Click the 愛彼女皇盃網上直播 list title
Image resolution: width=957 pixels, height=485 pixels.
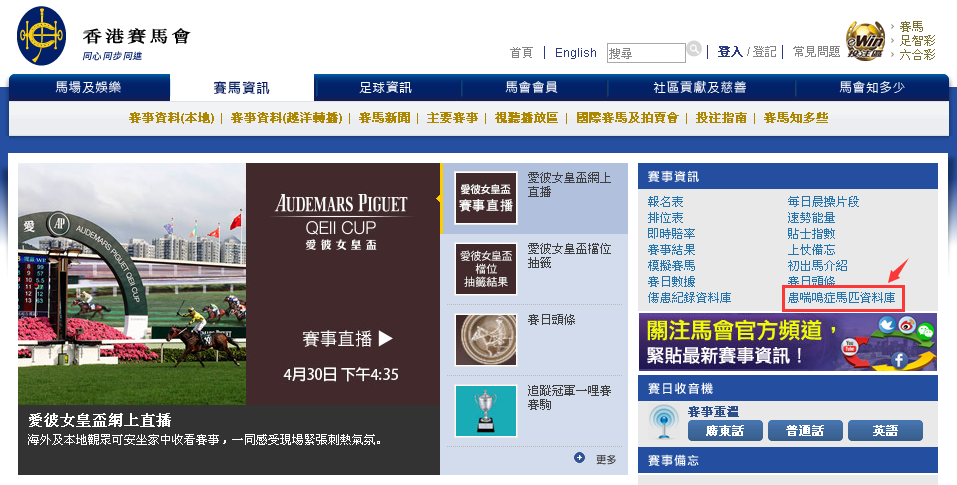(569, 184)
